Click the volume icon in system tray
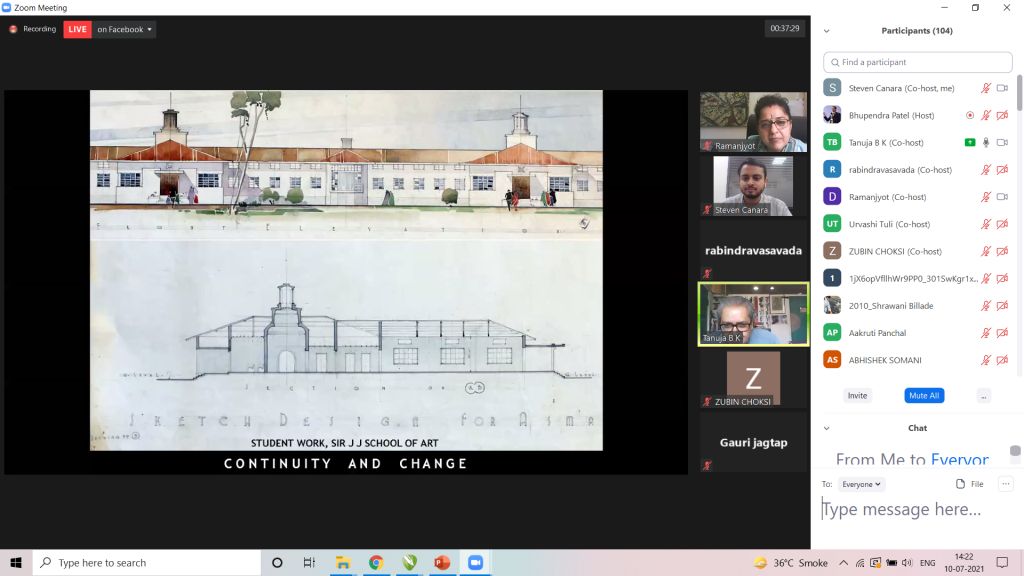Viewport: 1024px width, 576px height. point(907,563)
